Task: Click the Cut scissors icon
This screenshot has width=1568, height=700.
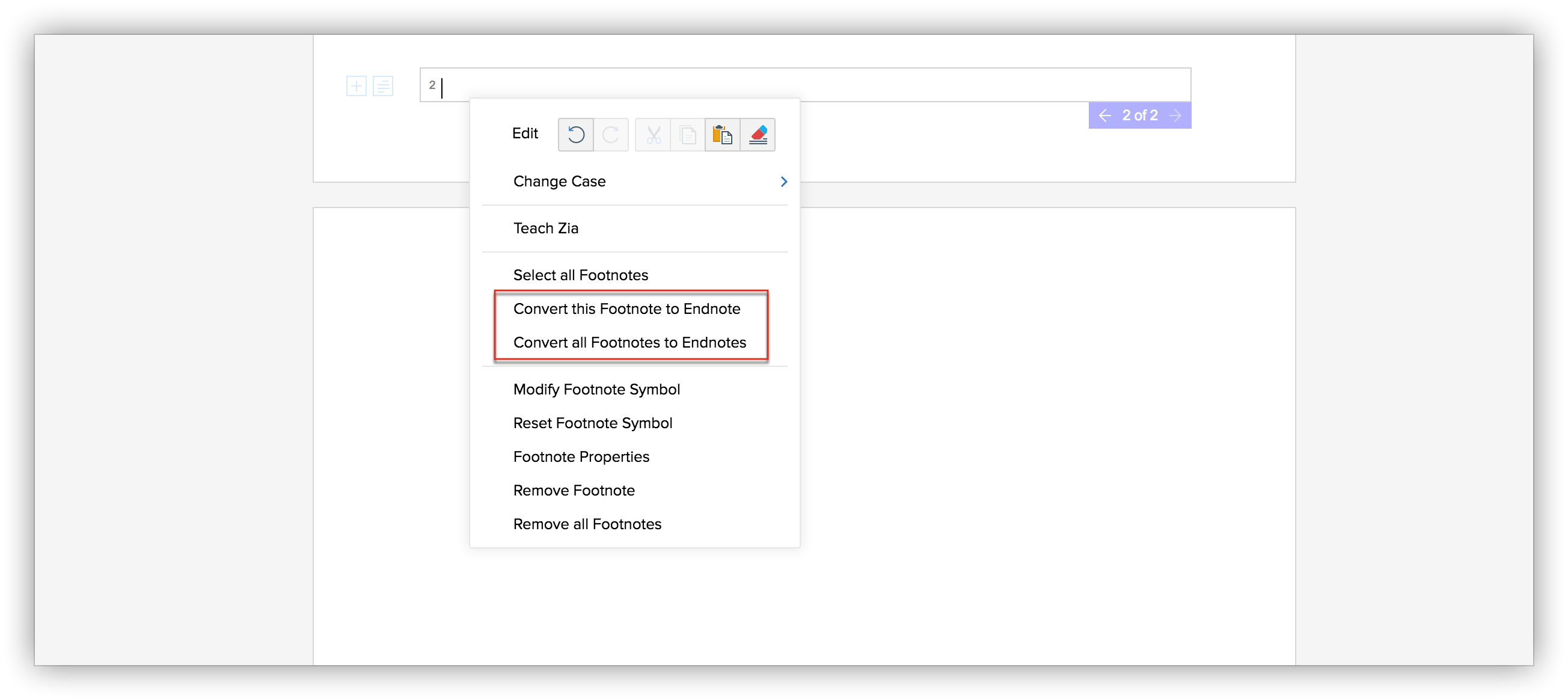Action: coord(653,135)
